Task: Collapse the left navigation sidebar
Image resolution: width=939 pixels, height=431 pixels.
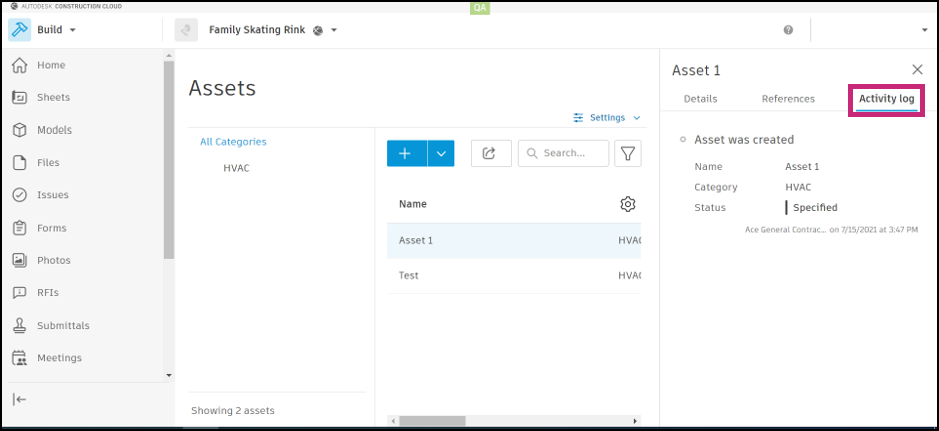Action: coord(19,399)
